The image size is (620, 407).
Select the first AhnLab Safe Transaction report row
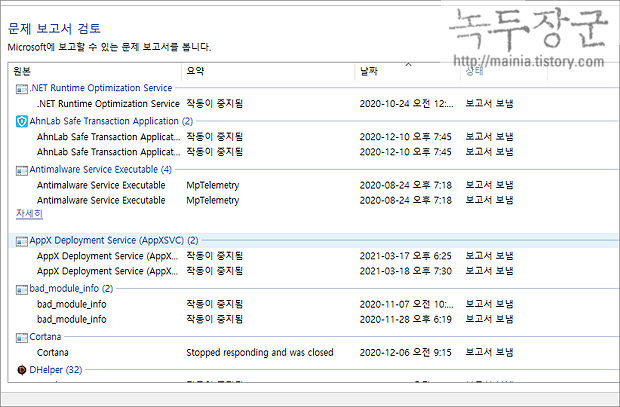click(313, 137)
